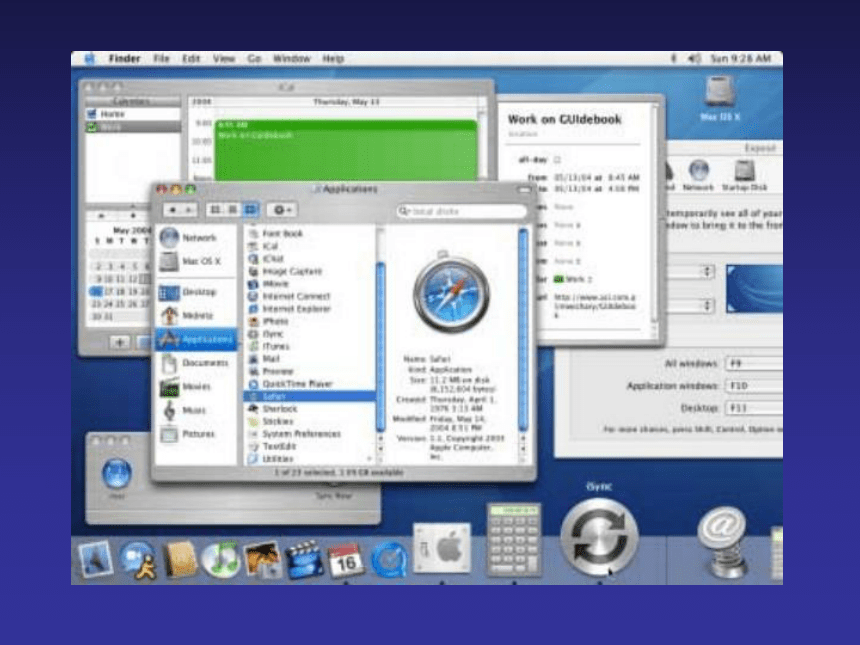Switch Finder to list view
Screen dimensions: 860x645
pyautogui.click(x=233, y=210)
